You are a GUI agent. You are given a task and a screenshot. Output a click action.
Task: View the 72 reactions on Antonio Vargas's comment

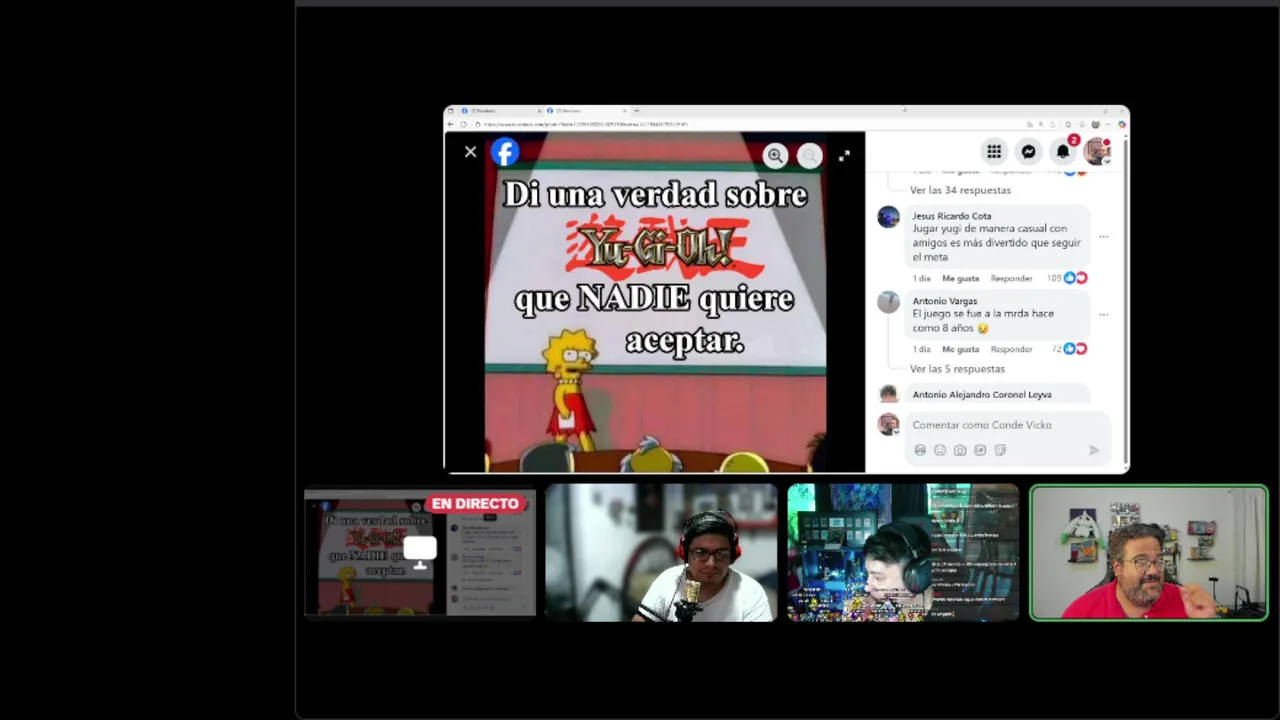pyautogui.click(x=1069, y=349)
